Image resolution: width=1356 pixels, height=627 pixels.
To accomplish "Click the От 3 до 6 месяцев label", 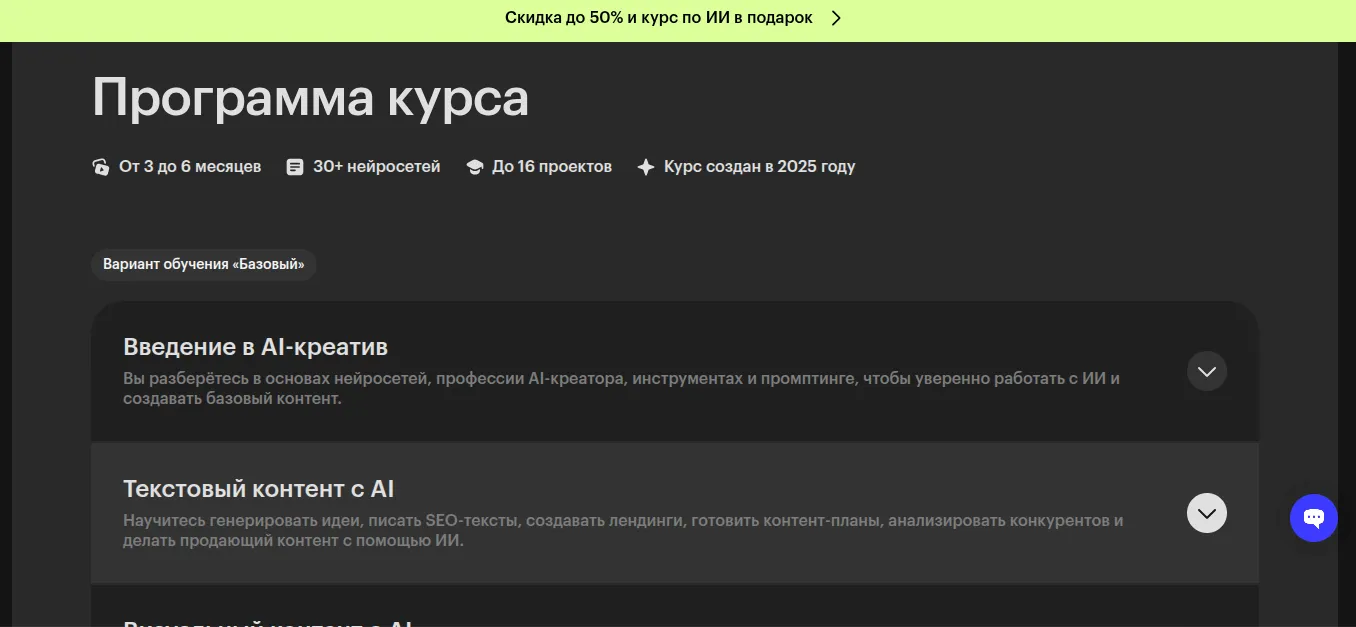I will pos(190,167).
